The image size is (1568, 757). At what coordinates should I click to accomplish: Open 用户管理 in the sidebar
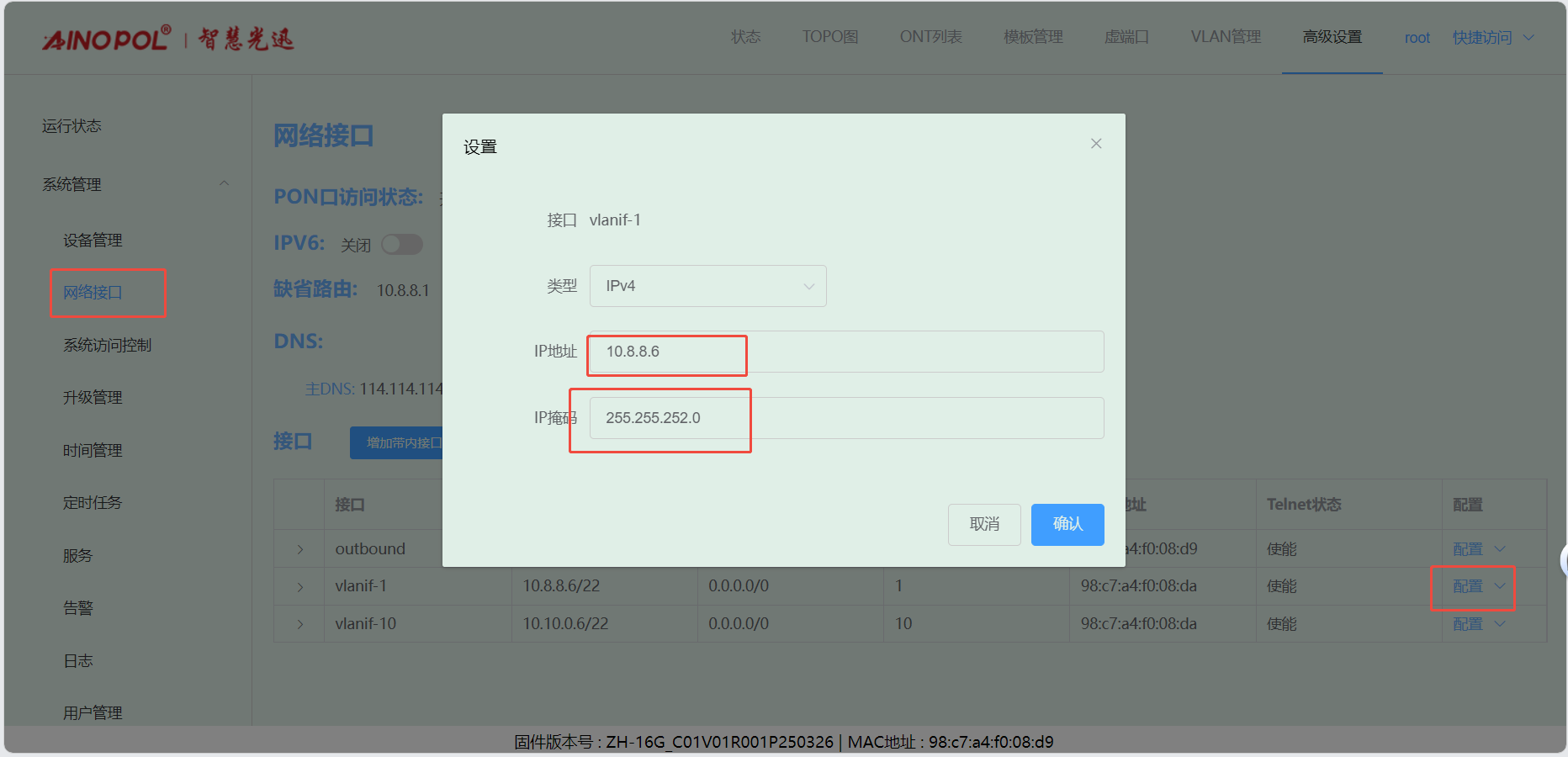pos(93,712)
